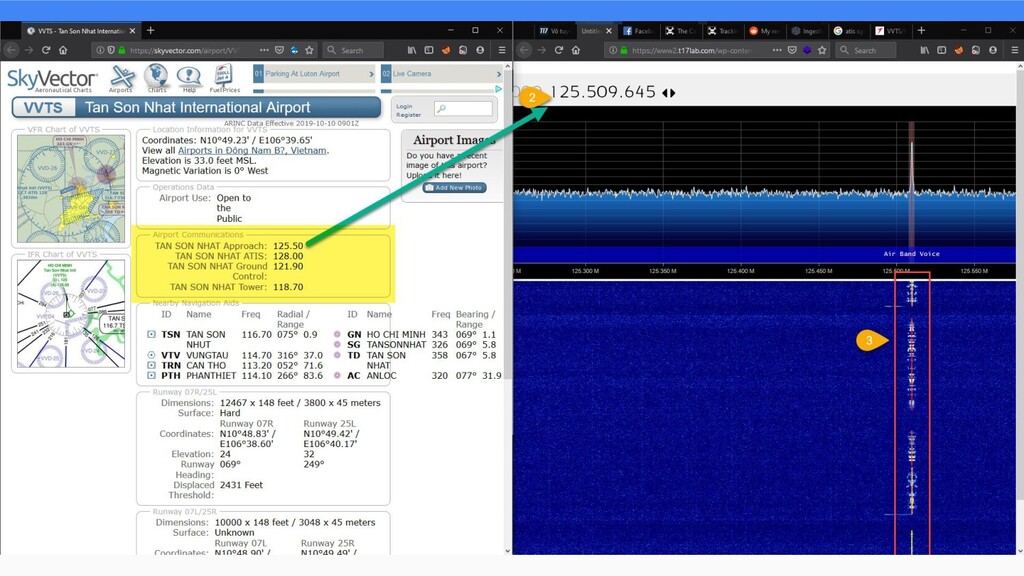Open the Library icon in the left browser toolbar

click(x=411, y=50)
